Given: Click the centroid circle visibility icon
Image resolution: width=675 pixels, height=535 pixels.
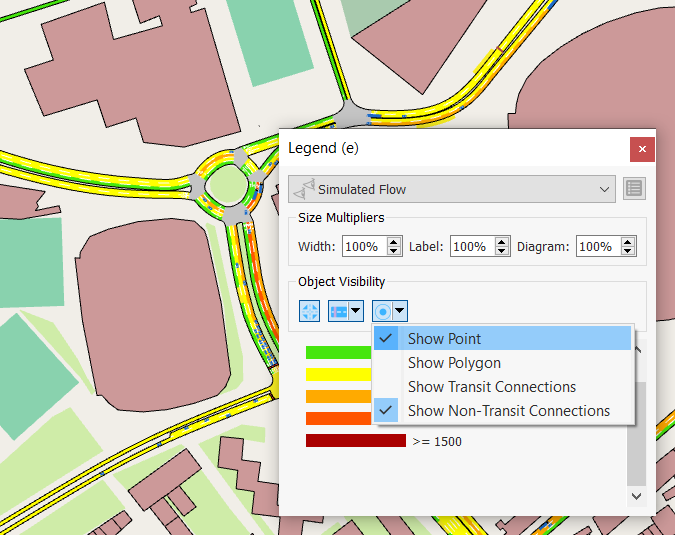Looking at the screenshot, I should (383, 311).
